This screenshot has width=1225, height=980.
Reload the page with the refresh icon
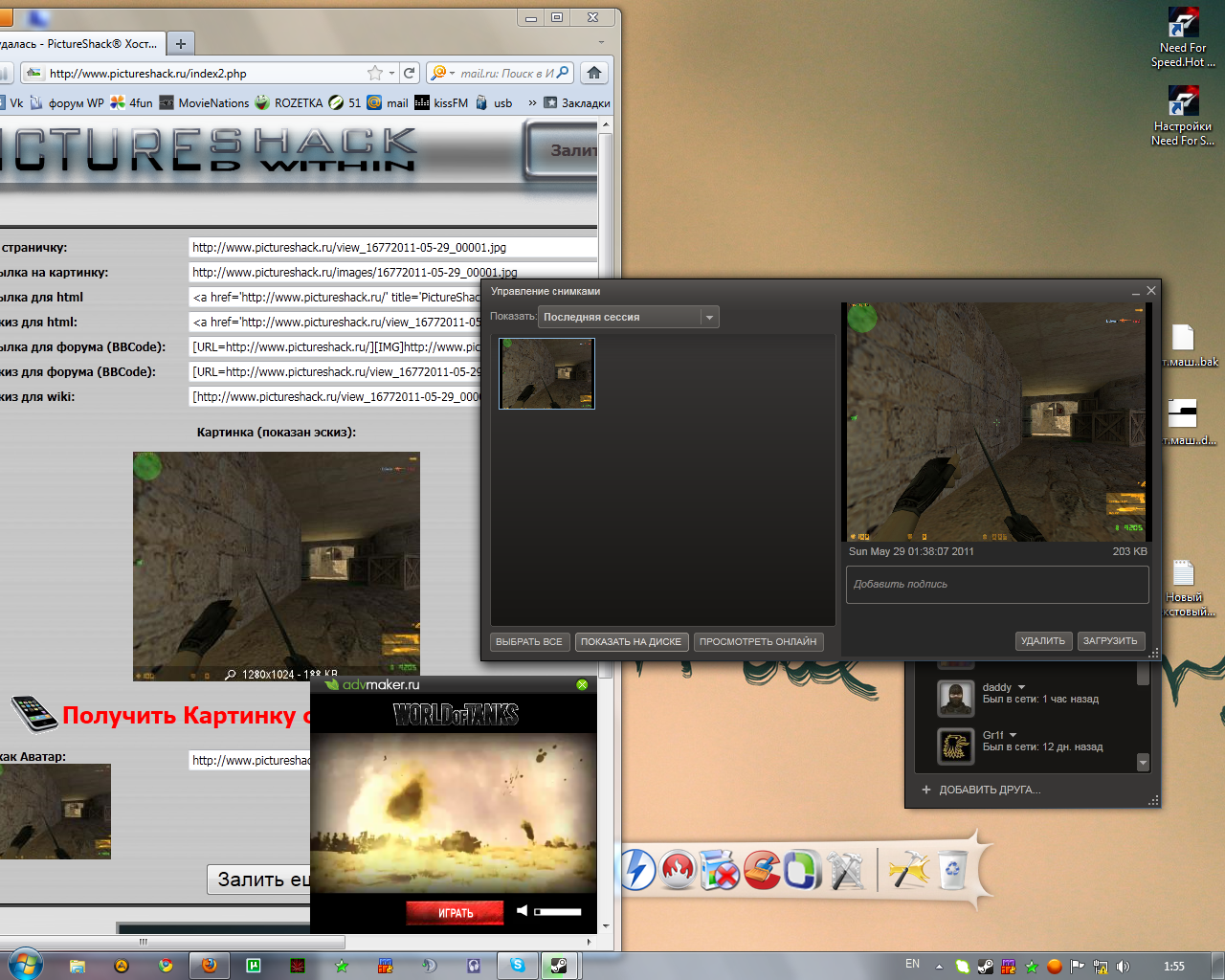point(410,73)
